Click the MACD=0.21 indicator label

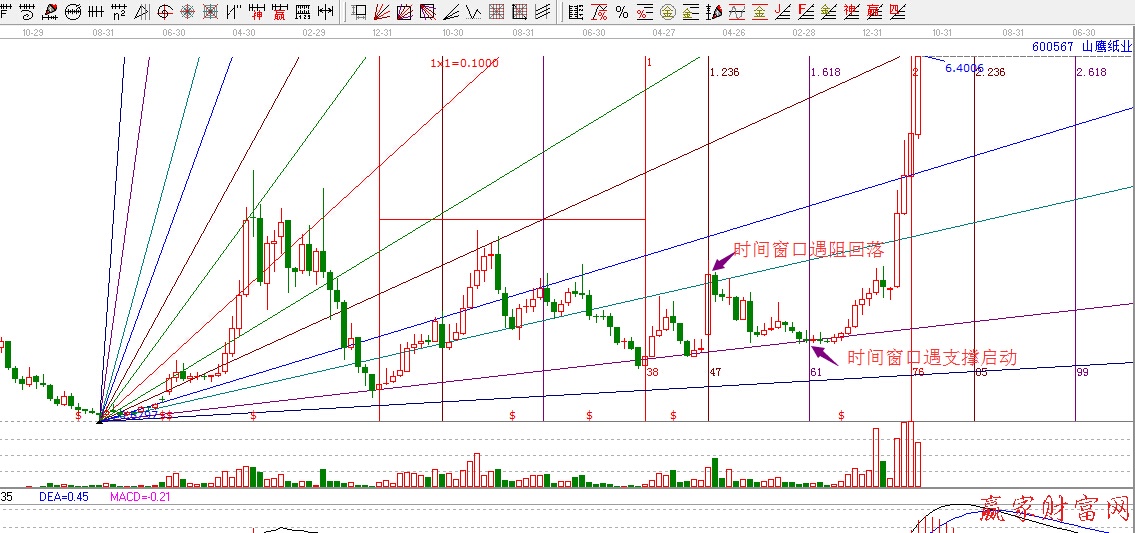138,497
